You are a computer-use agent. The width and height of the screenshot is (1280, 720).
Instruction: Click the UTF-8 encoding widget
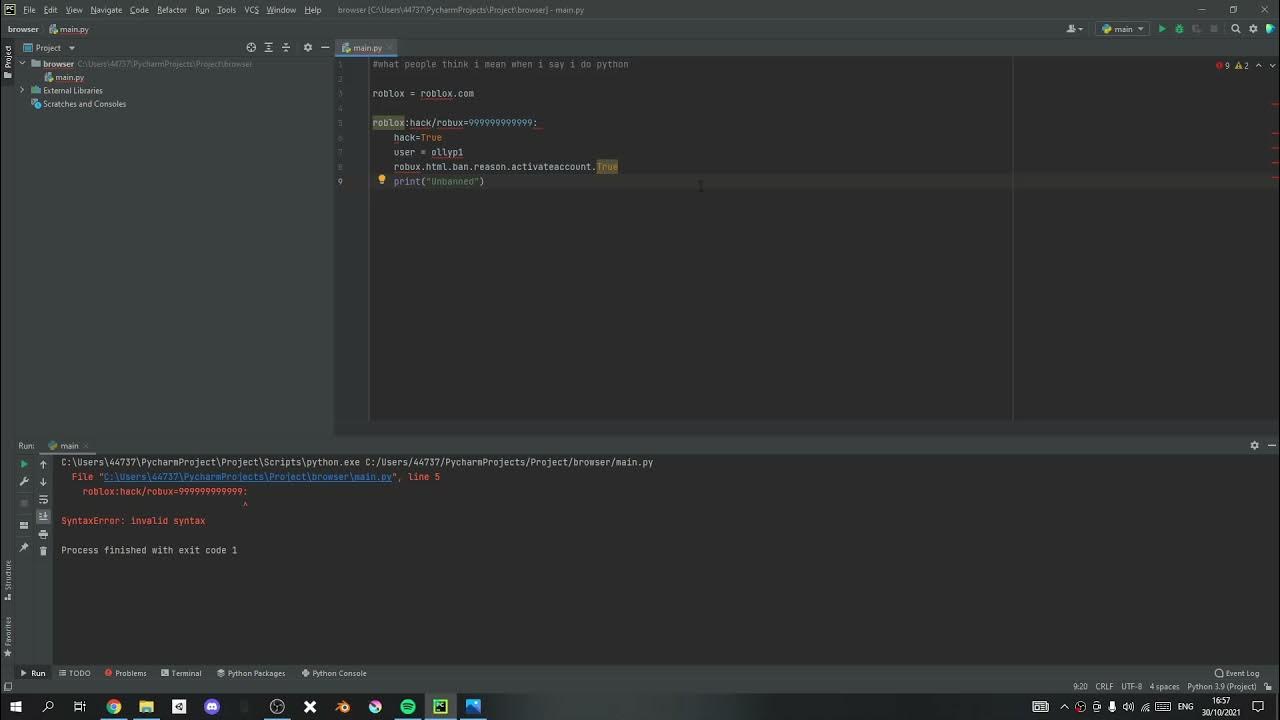(x=1131, y=687)
